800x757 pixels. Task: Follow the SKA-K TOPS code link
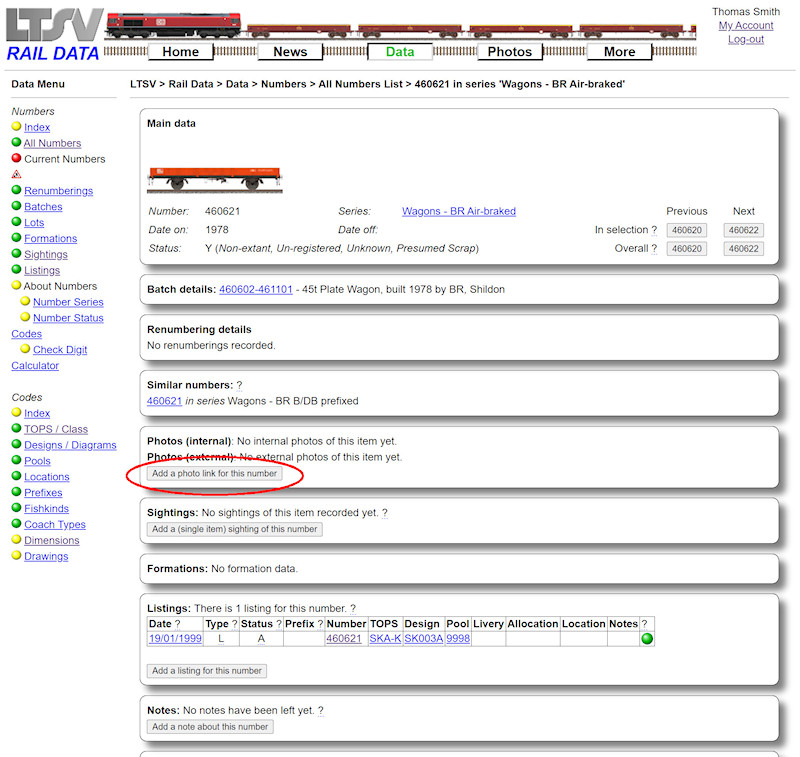point(385,638)
